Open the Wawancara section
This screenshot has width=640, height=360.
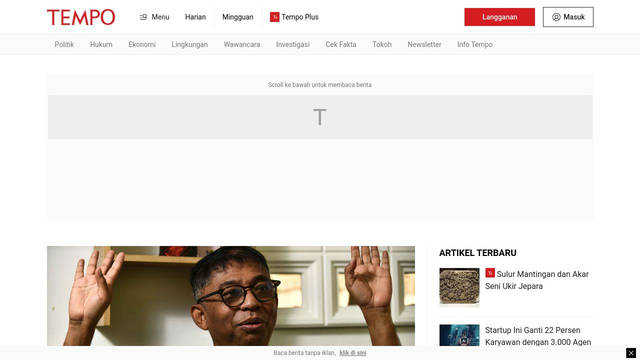(x=242, y=44)
